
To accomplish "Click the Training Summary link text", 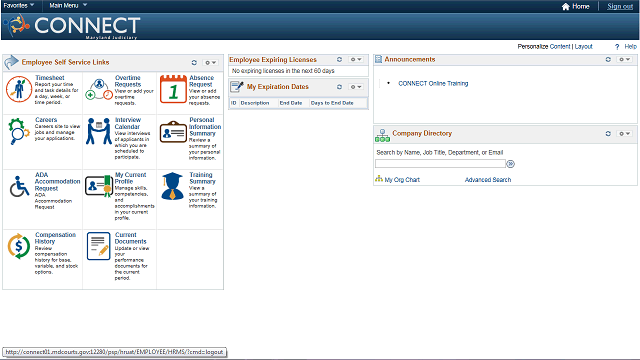I will (x=202, y=178).
